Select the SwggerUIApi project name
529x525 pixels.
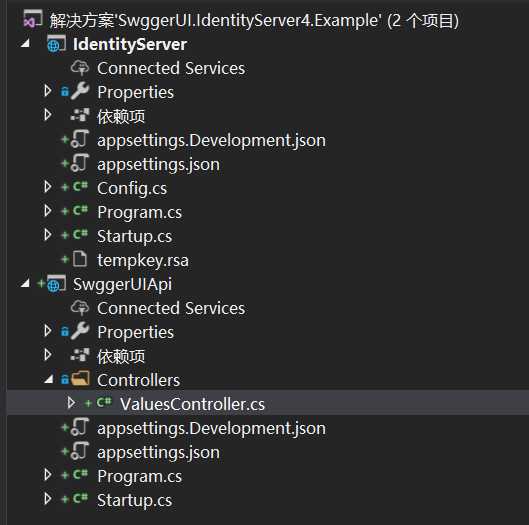tap(122, 284)
